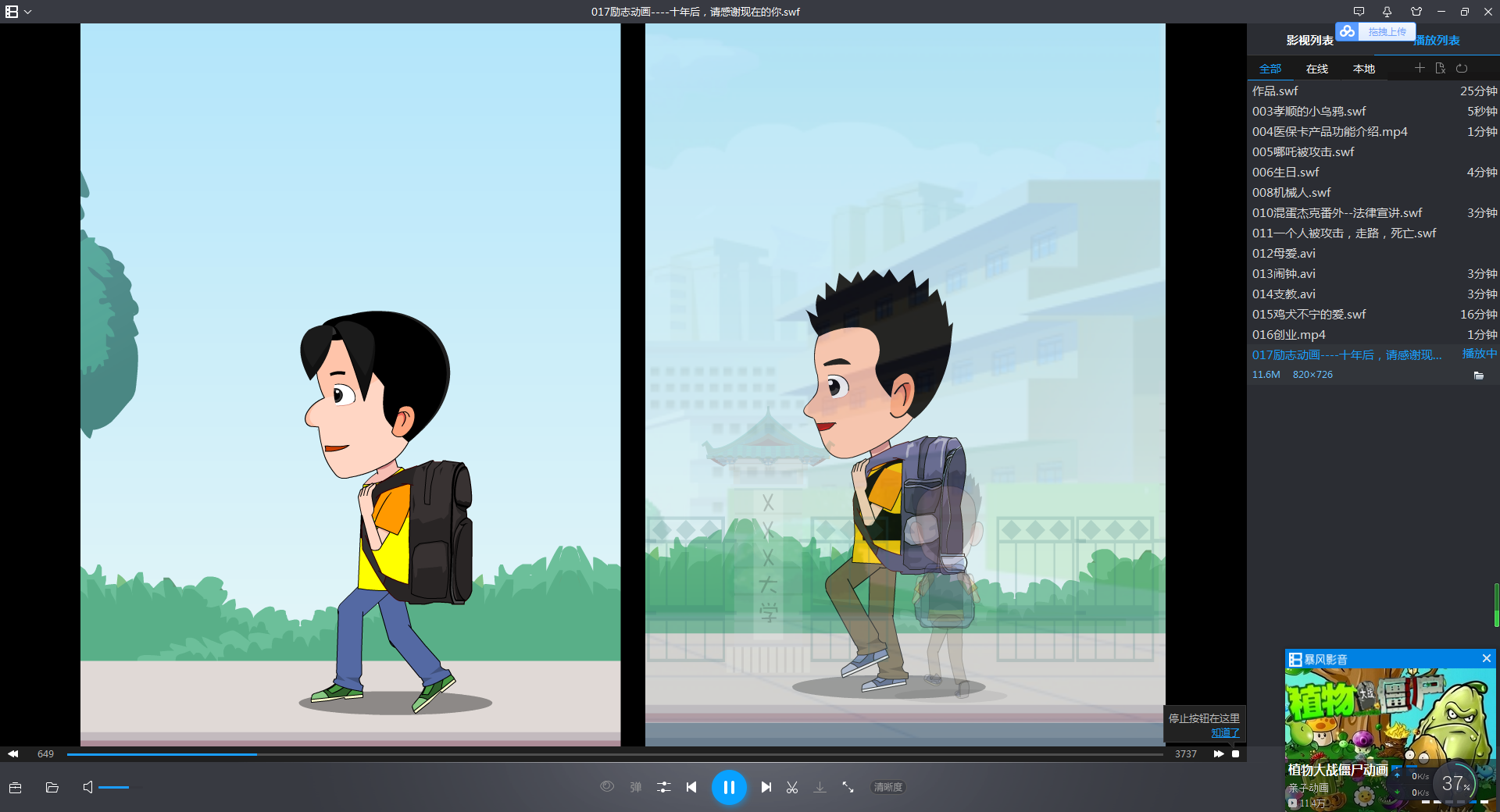
Task: Open the toolbox icon at bottom-left
Action: point(15,787)
